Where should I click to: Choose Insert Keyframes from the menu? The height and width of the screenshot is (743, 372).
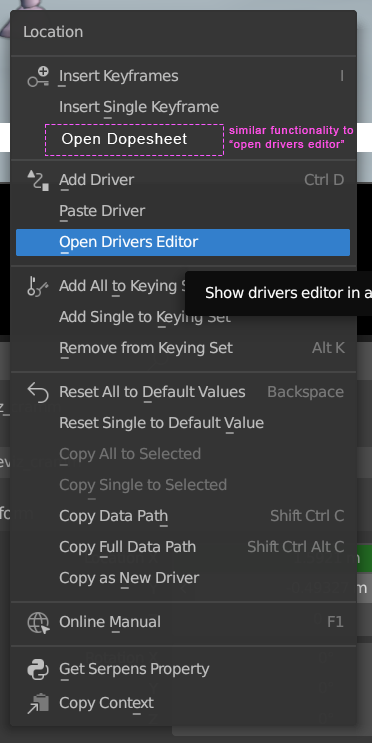coord(183,76)
